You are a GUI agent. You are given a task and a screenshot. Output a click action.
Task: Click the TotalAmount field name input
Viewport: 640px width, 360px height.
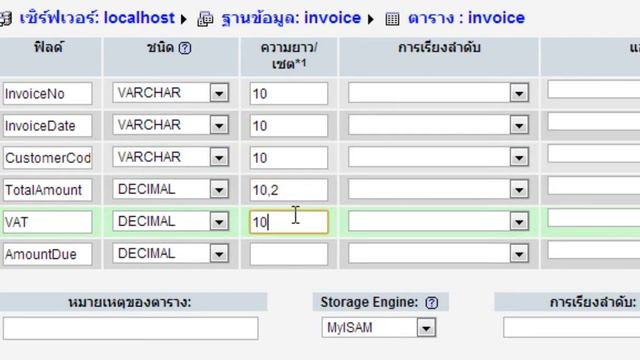coord(48,190)
